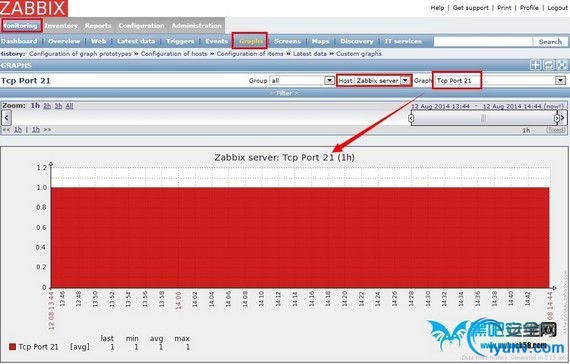Open the Monitoring menu

pos(21,26)
